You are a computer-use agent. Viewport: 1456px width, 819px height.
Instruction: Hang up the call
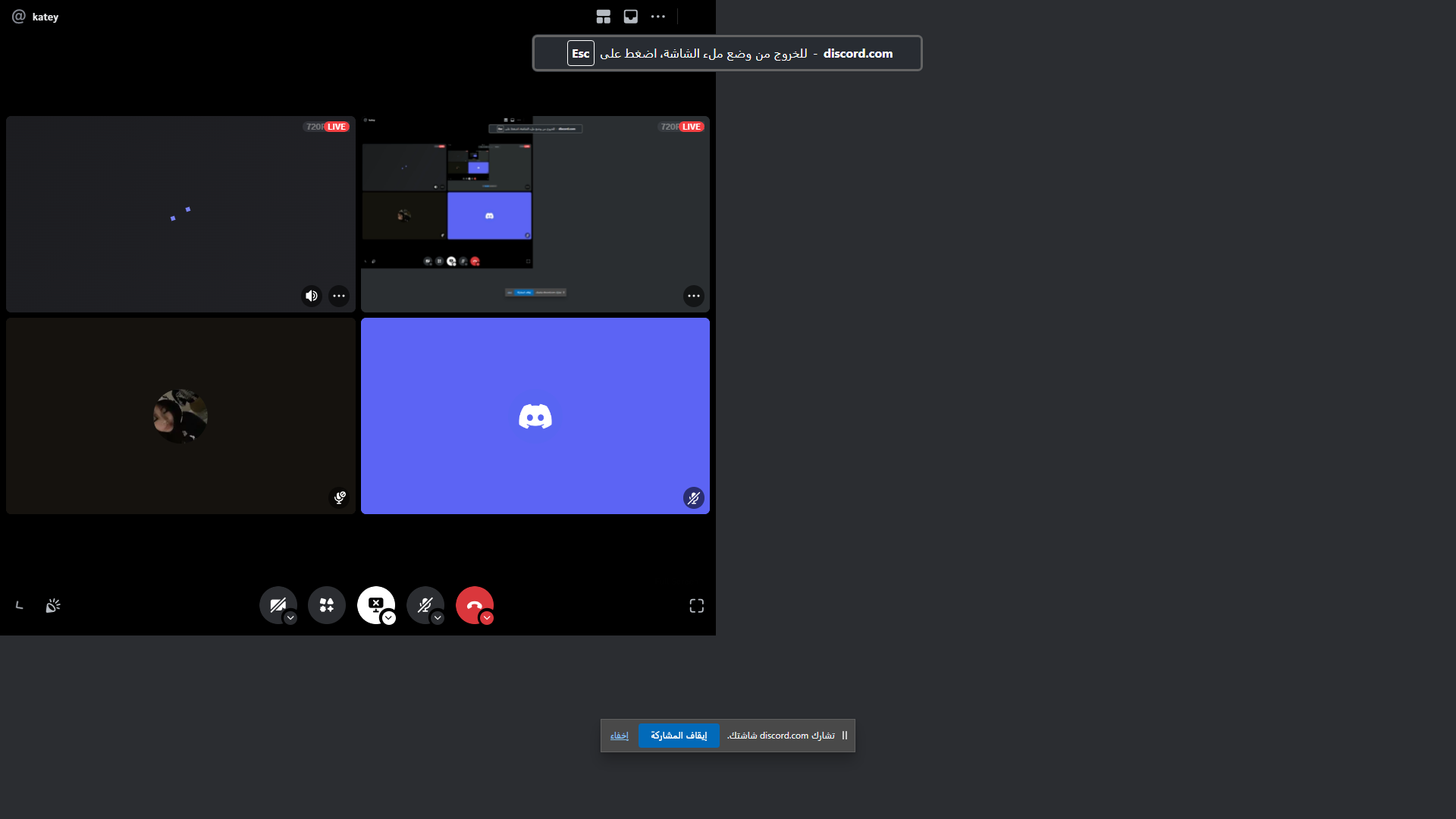tap(474, 605)
